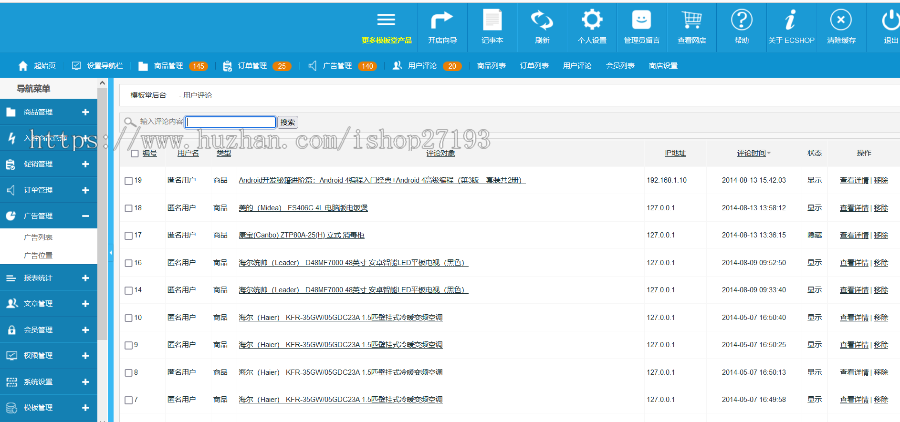Open the 记事本 notepad icon
The height and width of the screenshot is (422, 900).
click(x=492, y=20)
